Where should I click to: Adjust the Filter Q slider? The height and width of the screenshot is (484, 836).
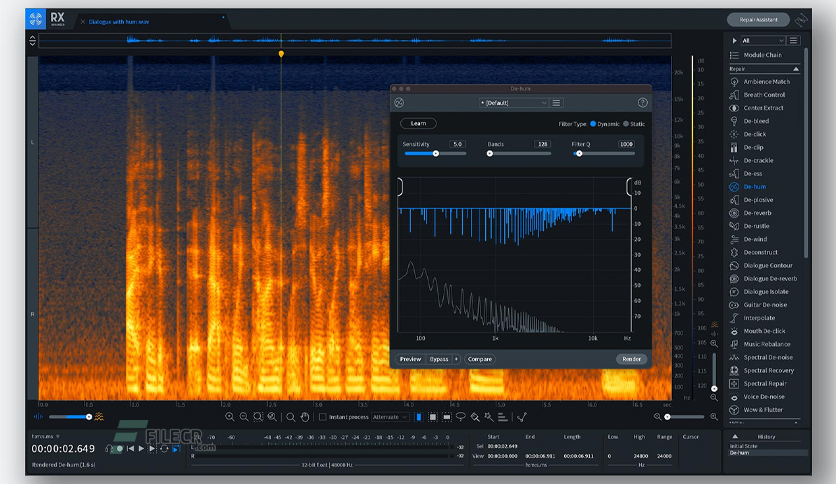(604, 154)
